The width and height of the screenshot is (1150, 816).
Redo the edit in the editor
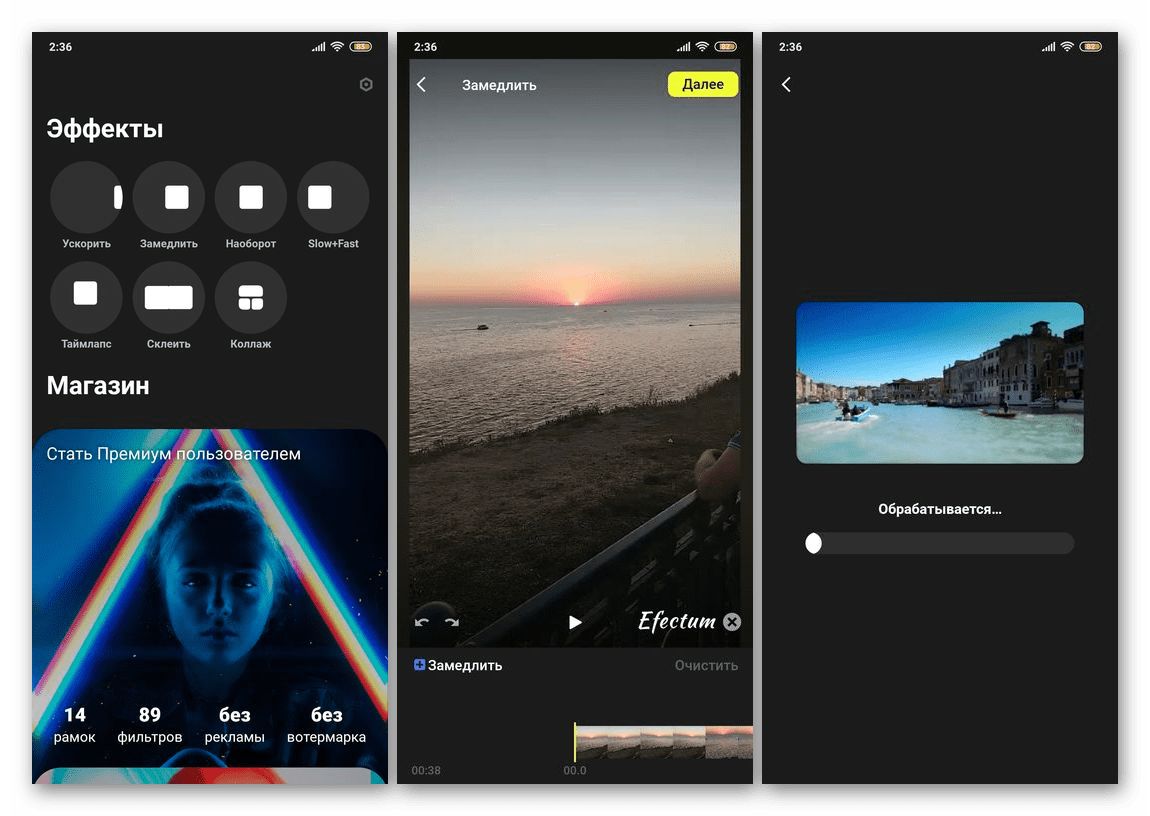452,622
